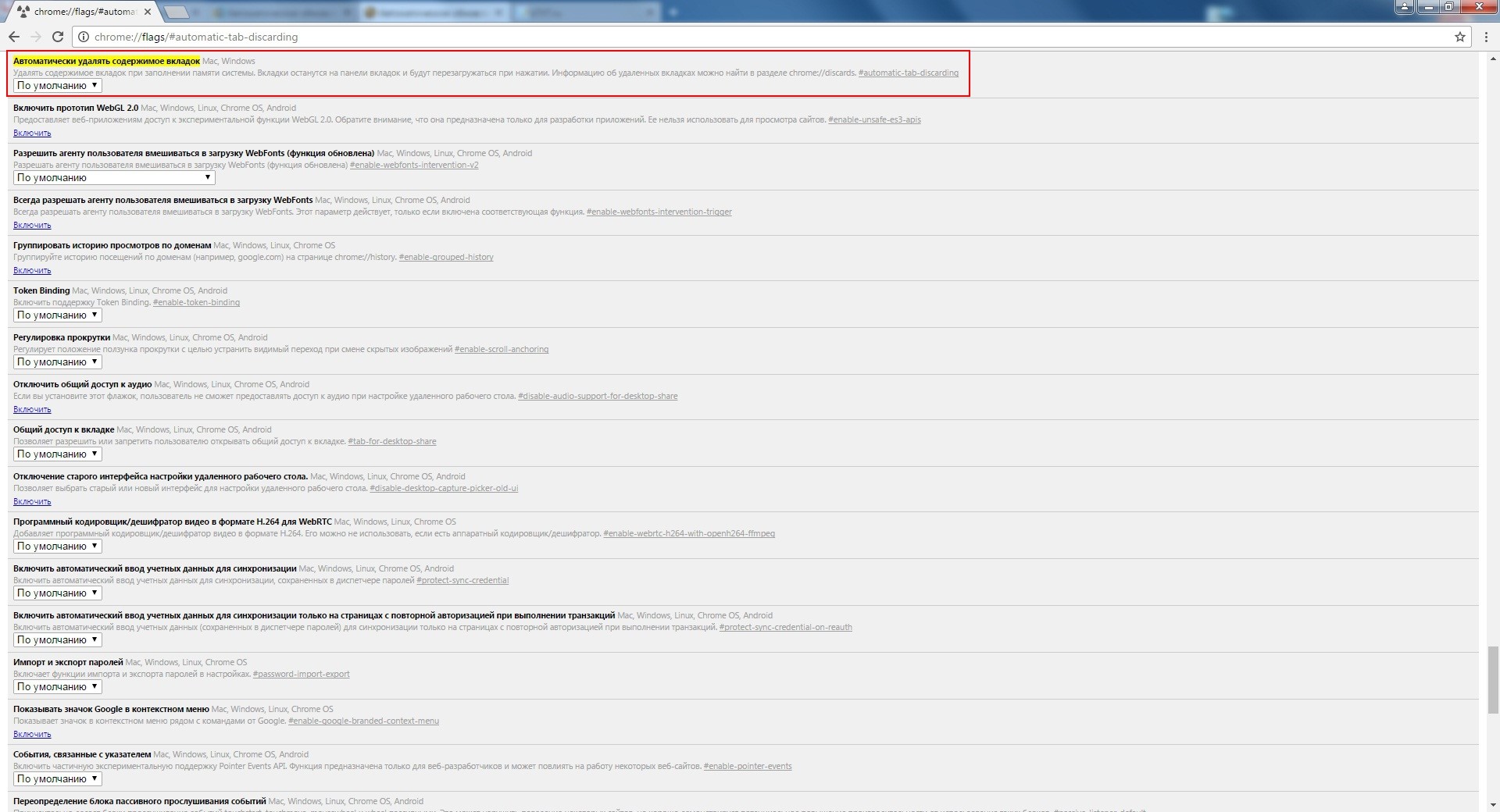The image size is (1500, 812).
Task: Open the #protect-sync-credential-on-reauth link
Action: pyautogui.click(x=785, y=628)
